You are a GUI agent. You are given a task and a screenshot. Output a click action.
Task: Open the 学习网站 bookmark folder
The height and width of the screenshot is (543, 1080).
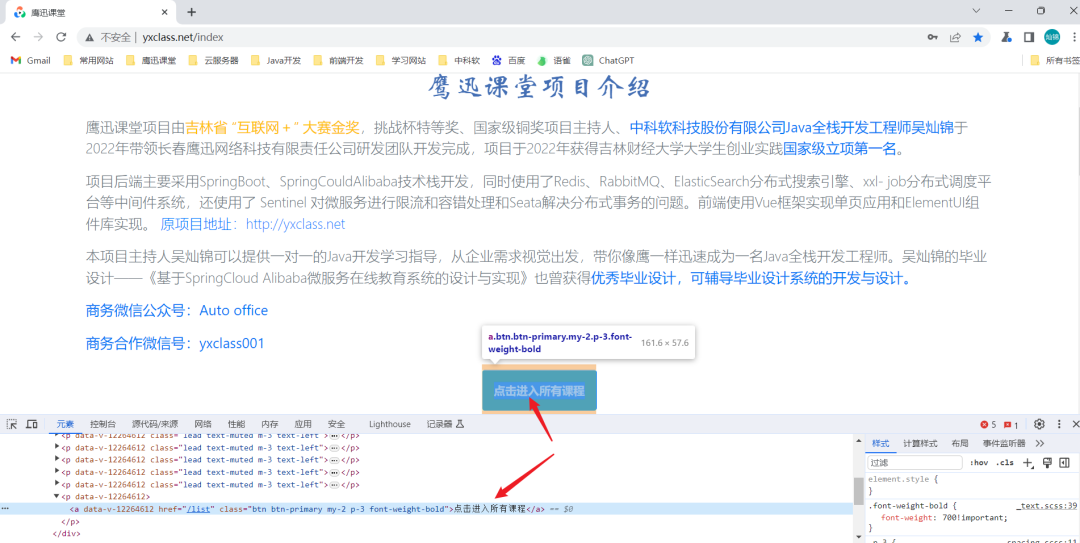[x=400, y=60]
